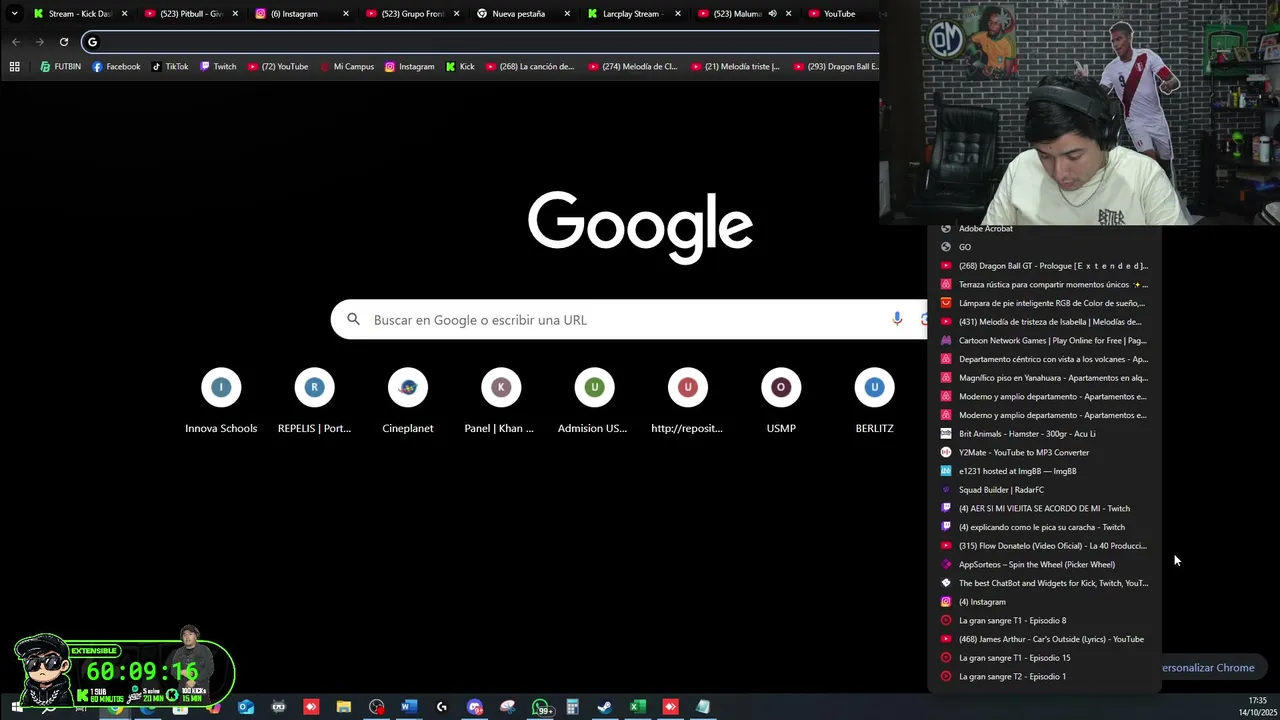Click the Google search box
The height and width of the screenshot is (720, 1280).
coord(630,320)
